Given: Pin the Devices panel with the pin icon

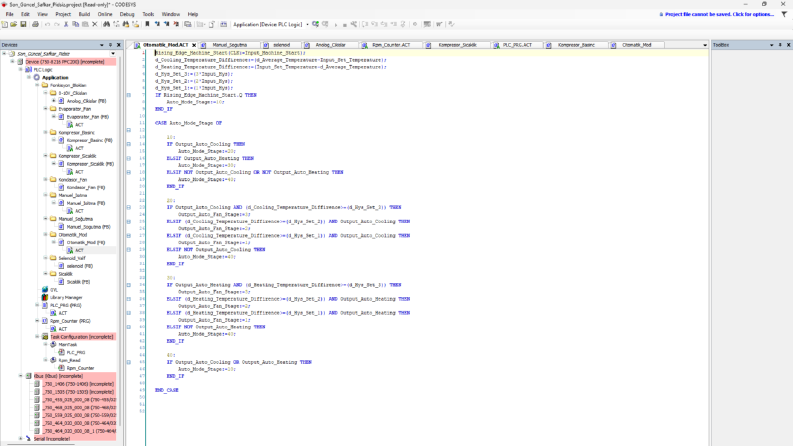Looking at the screenshot, I should [x=110, y=45].
